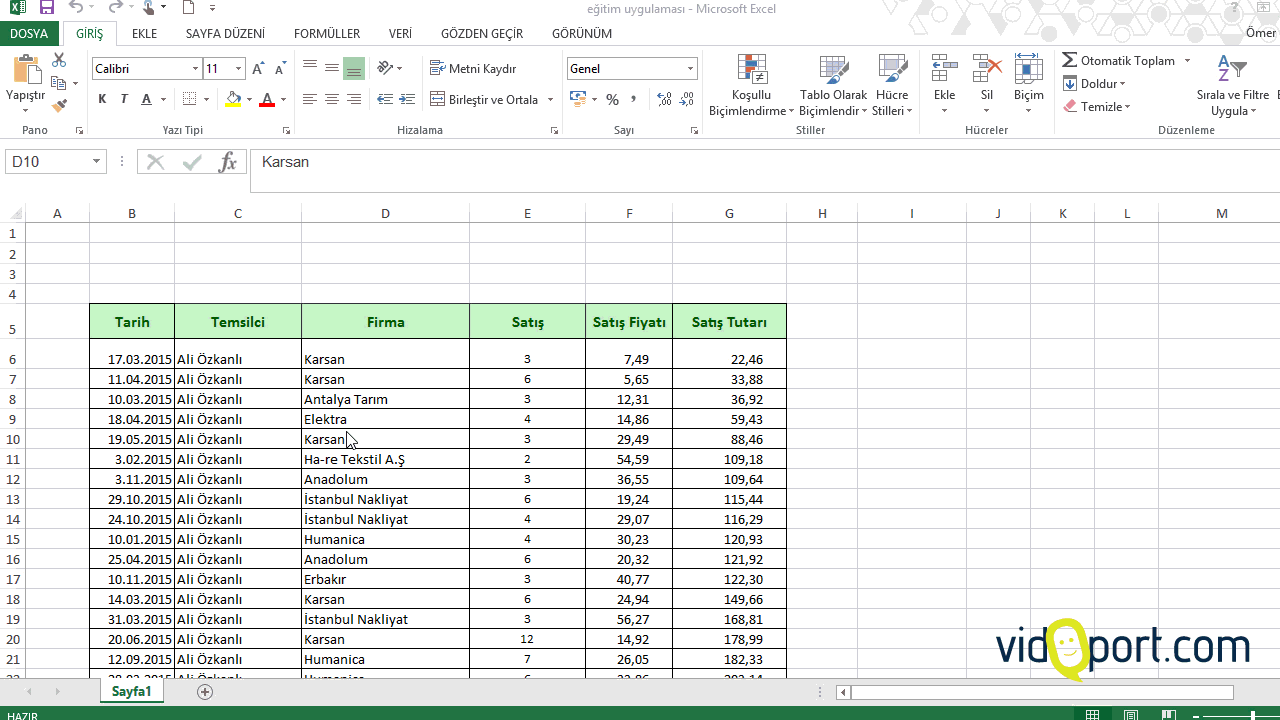Toggle Bold (K) formatting
Image resolution: width=1280 pixels, height=720 pixels.
click(x=102, y=100)
